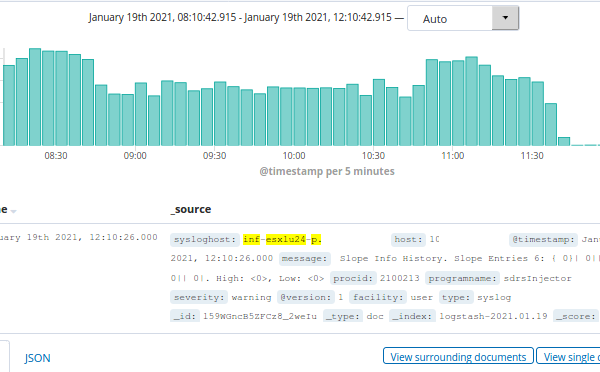The height and width of the screenshot is (372, 600).
Task: Sort by the Time column arrow
Action: click(13, 211)
